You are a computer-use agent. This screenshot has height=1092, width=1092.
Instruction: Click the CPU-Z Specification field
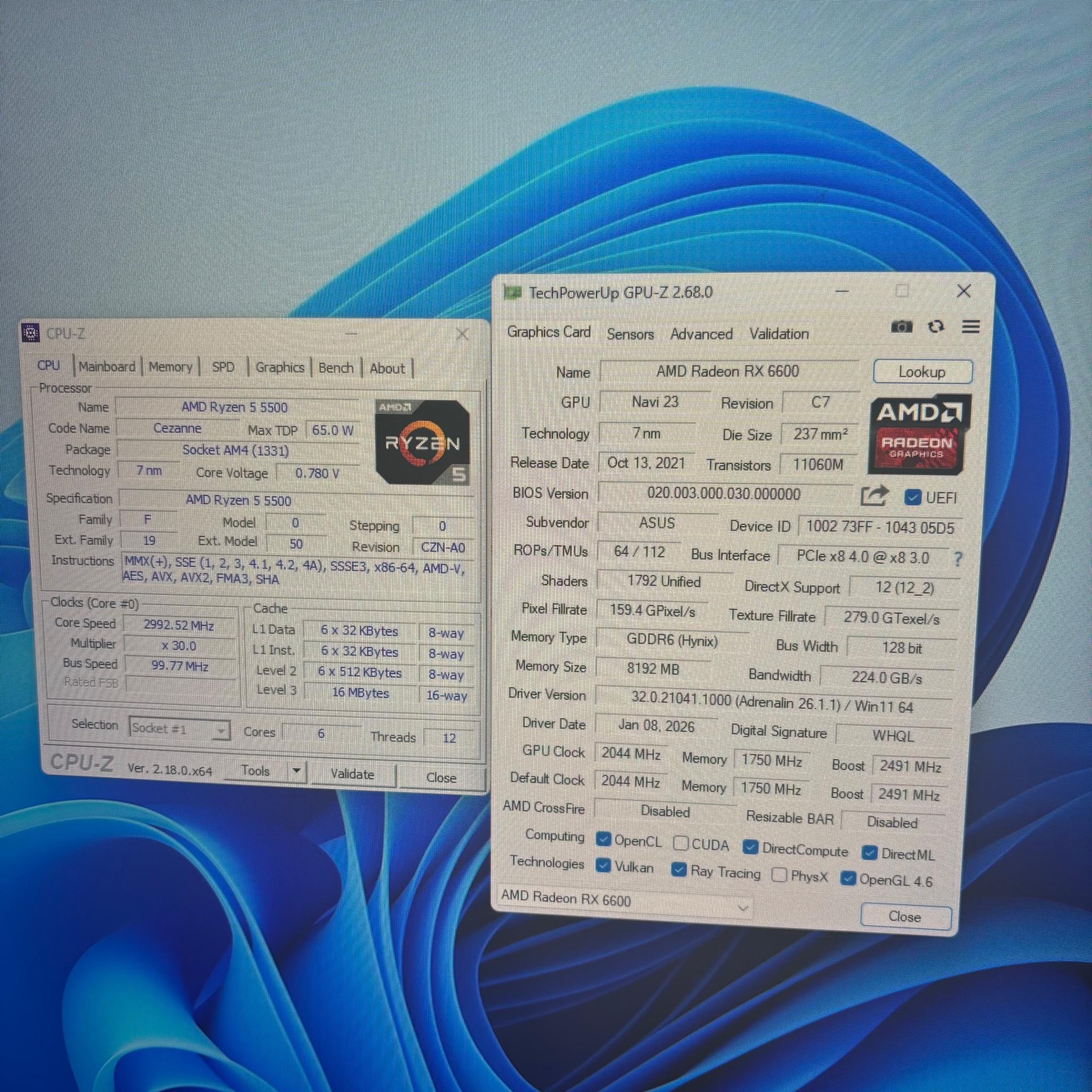point(295,500)
